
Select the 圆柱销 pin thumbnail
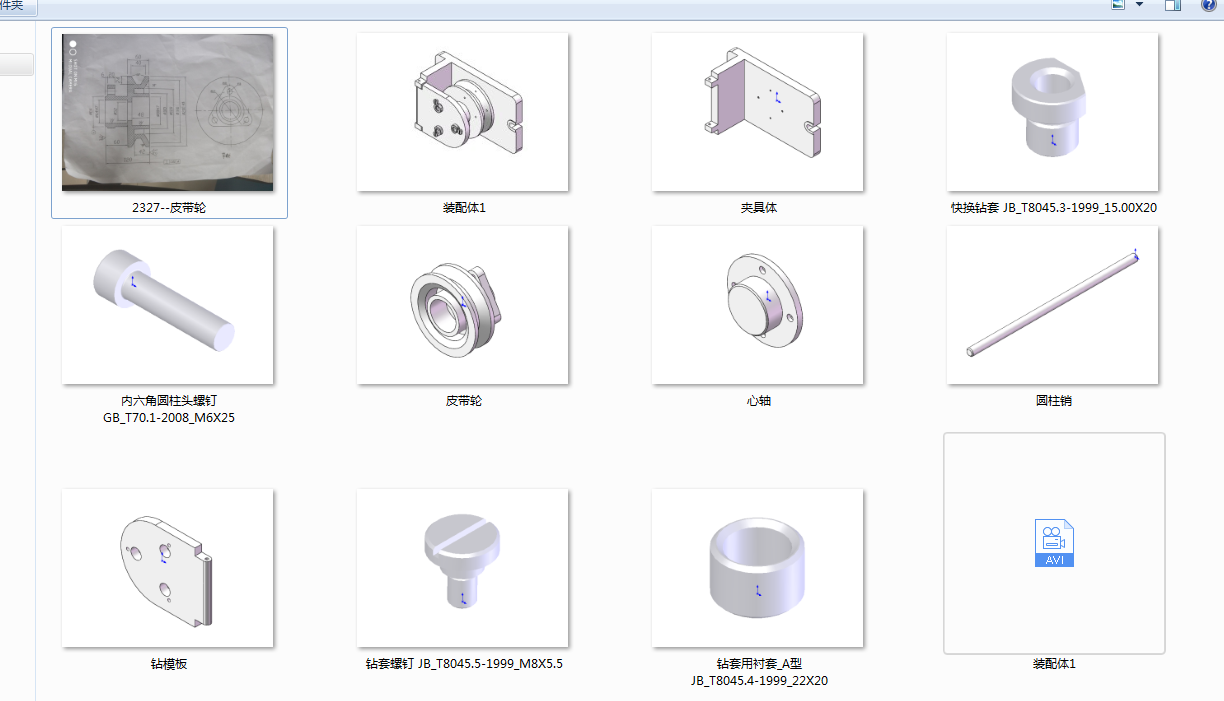pos(1053,305)
